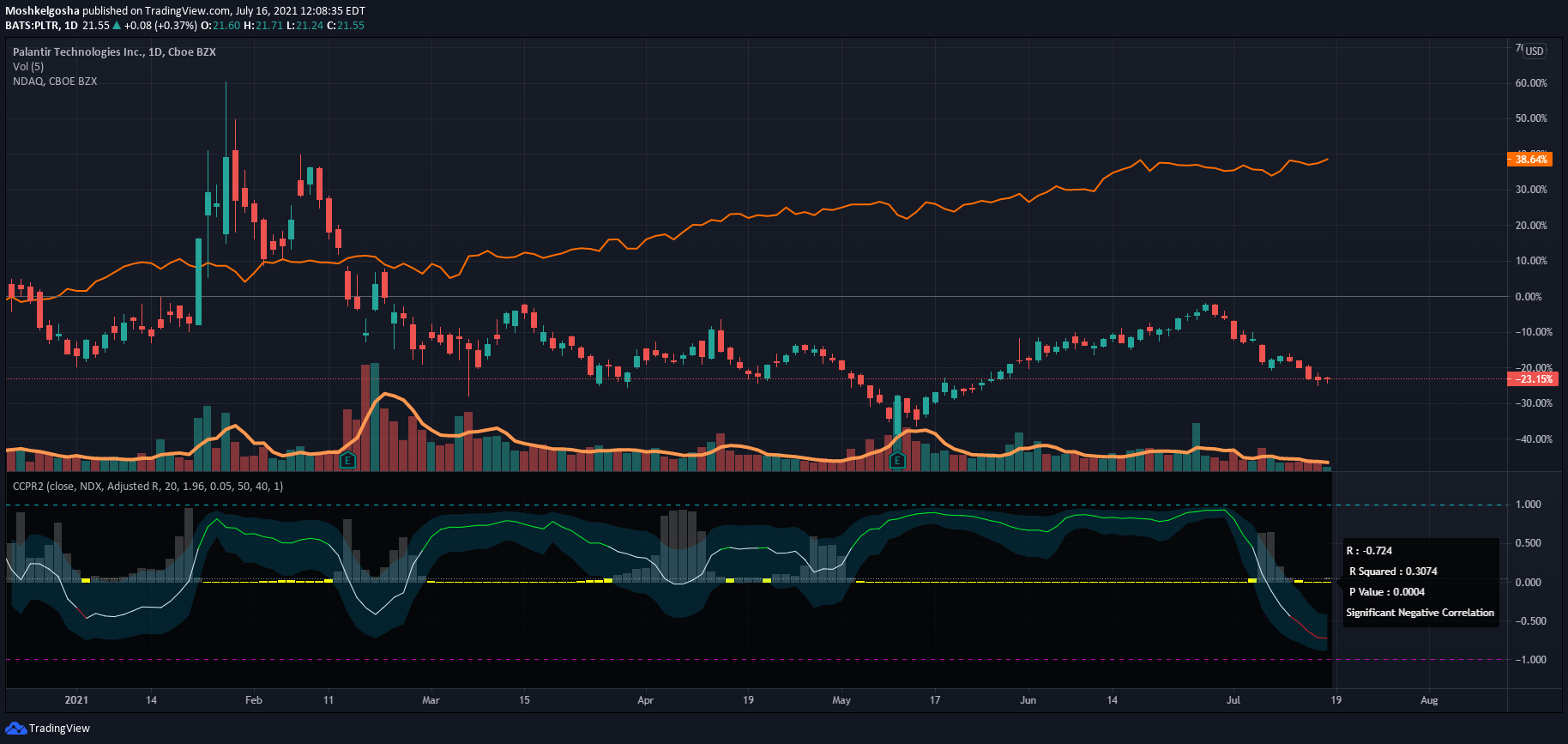Click the 60.00% price axis label
This screenshot has height=744, width=1568.
click(x=1531, y=83)
